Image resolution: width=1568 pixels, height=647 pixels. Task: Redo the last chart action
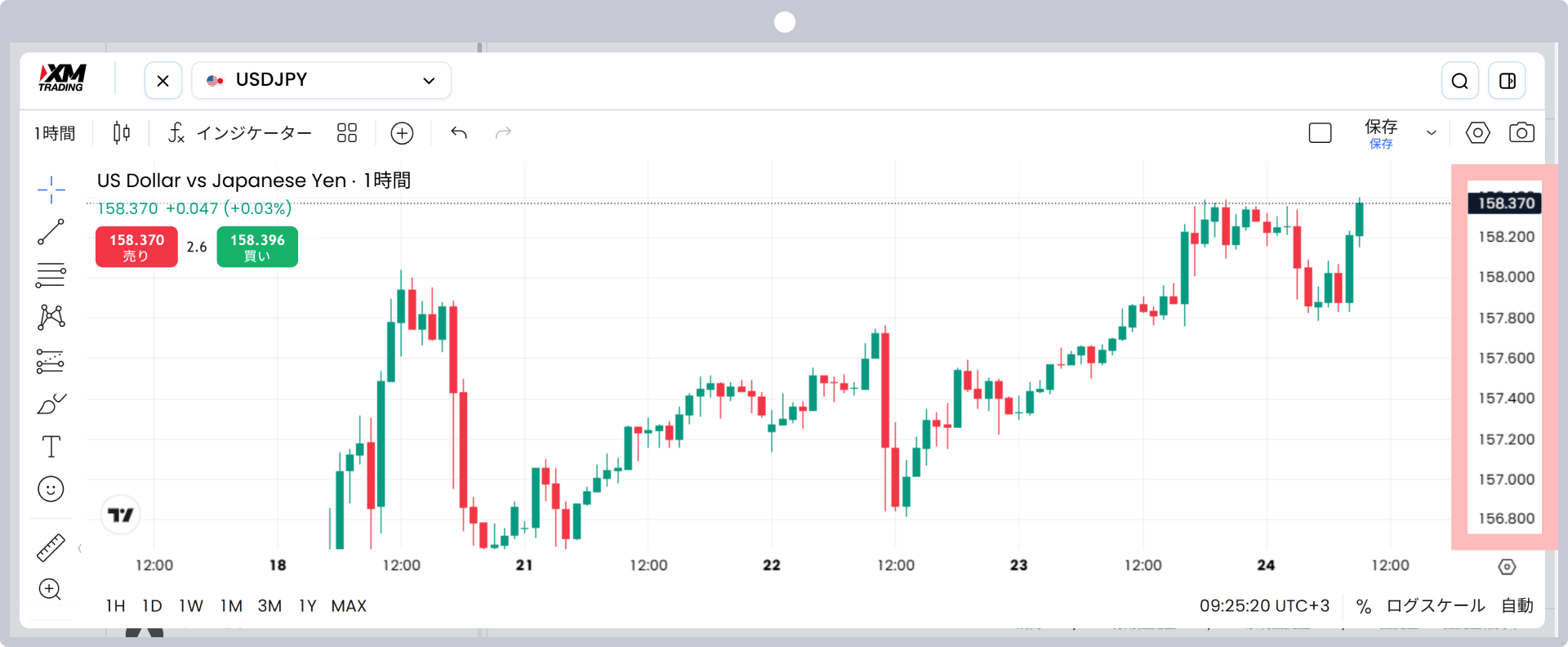[x=503, y=132]
